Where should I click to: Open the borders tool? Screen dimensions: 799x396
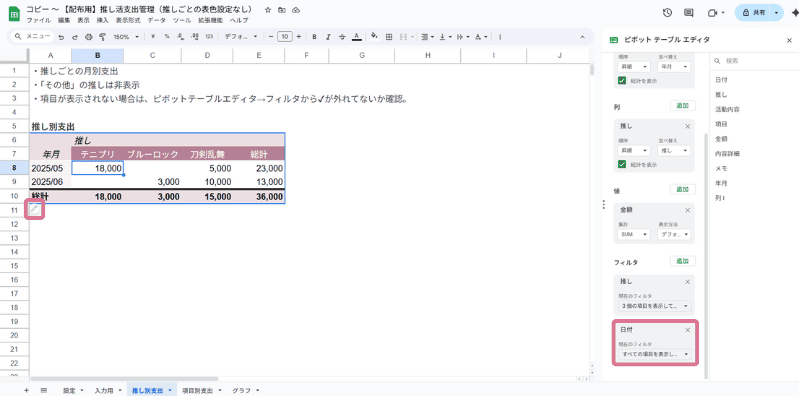(x=389, y=37)
